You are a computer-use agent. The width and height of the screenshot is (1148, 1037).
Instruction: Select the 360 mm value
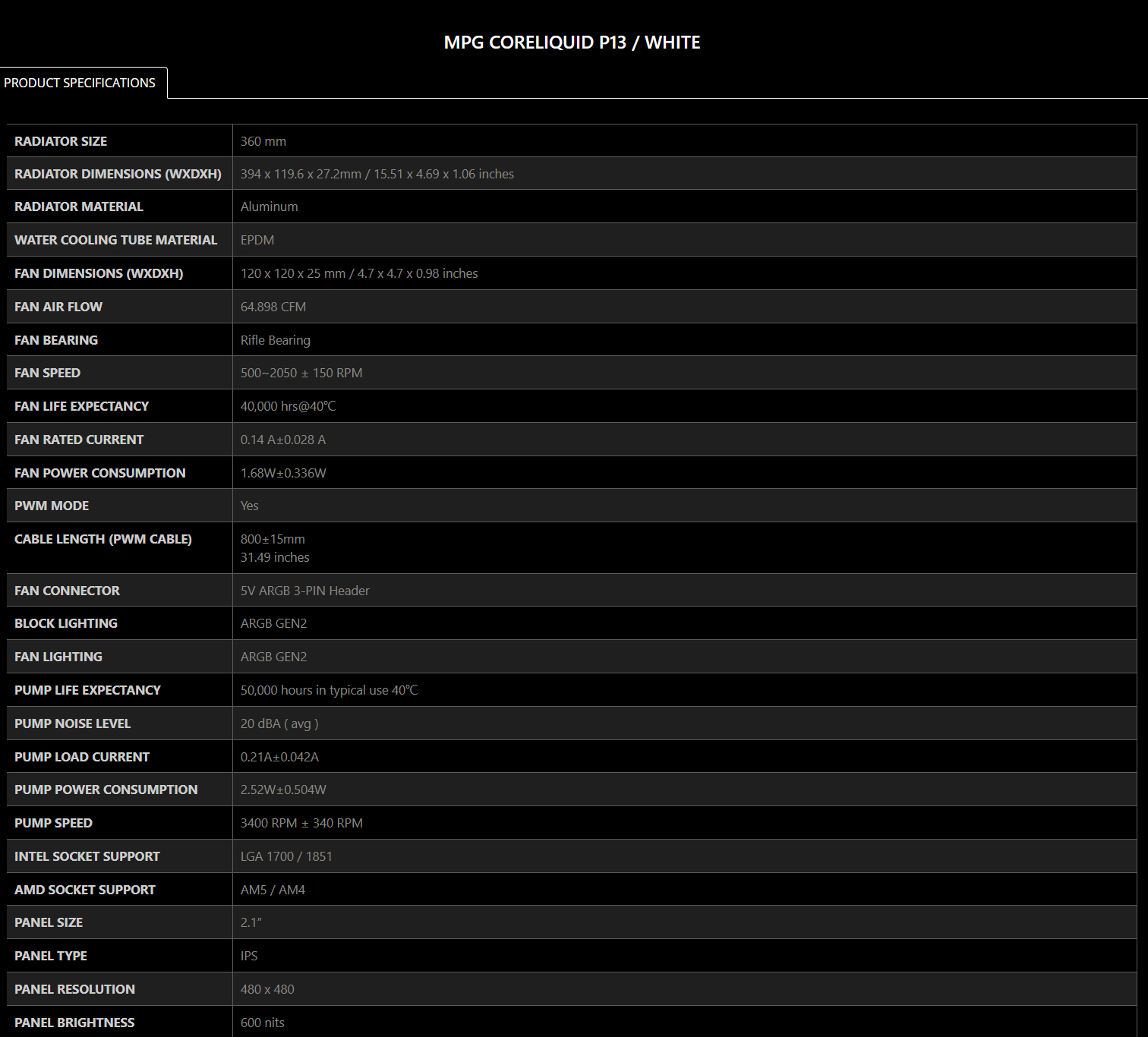(263, 141)
